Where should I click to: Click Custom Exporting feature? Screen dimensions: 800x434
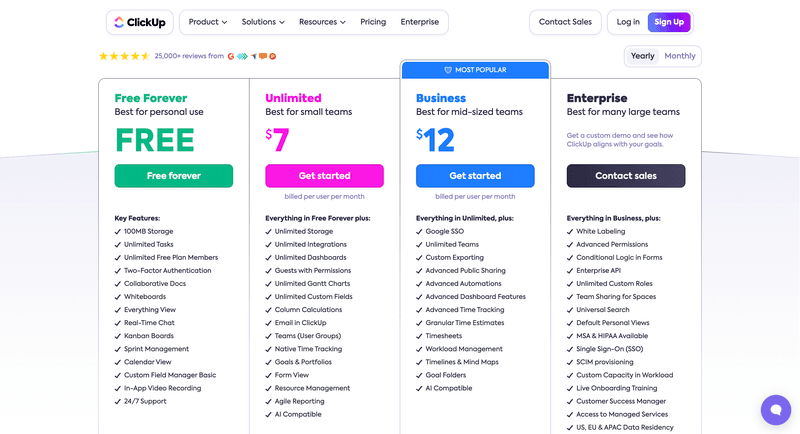coord(455,258)
